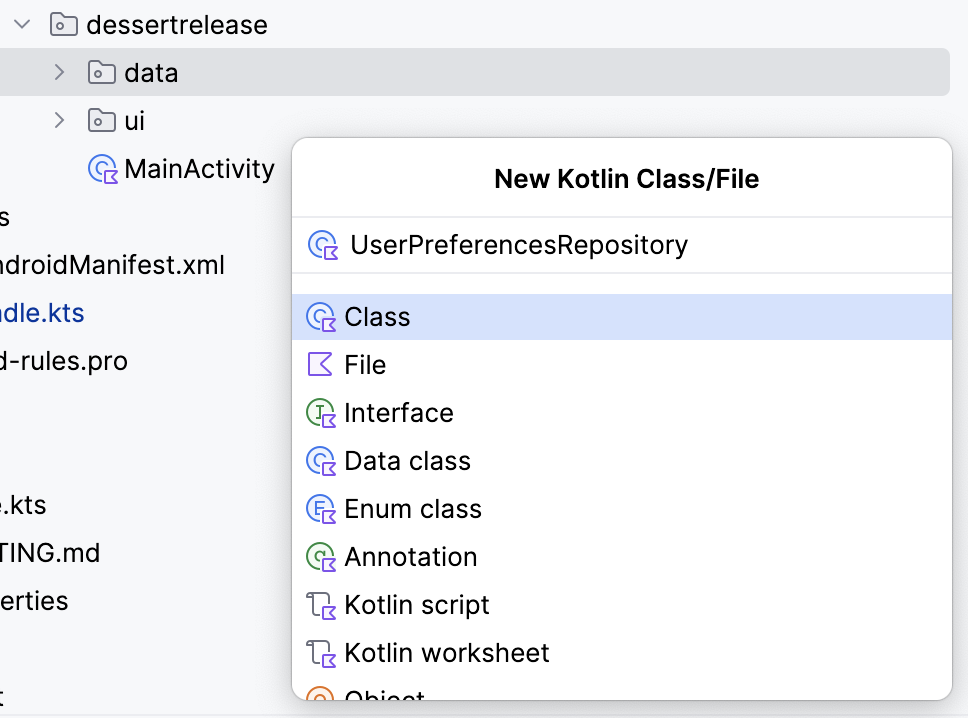
Task: Select Interface from the class type list
Action: (x=398, y=413)
